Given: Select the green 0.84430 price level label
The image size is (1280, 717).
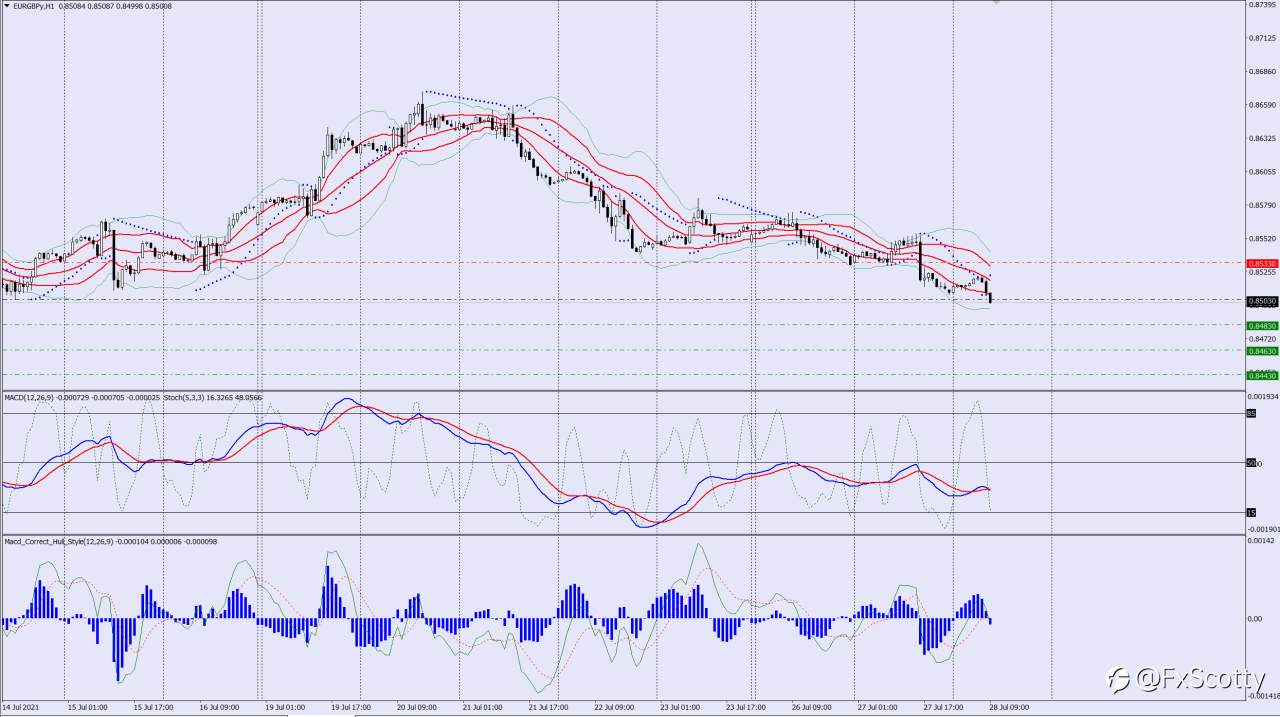Looking at the screenshot, I should pyautogui.click(x=1263, y=375).
